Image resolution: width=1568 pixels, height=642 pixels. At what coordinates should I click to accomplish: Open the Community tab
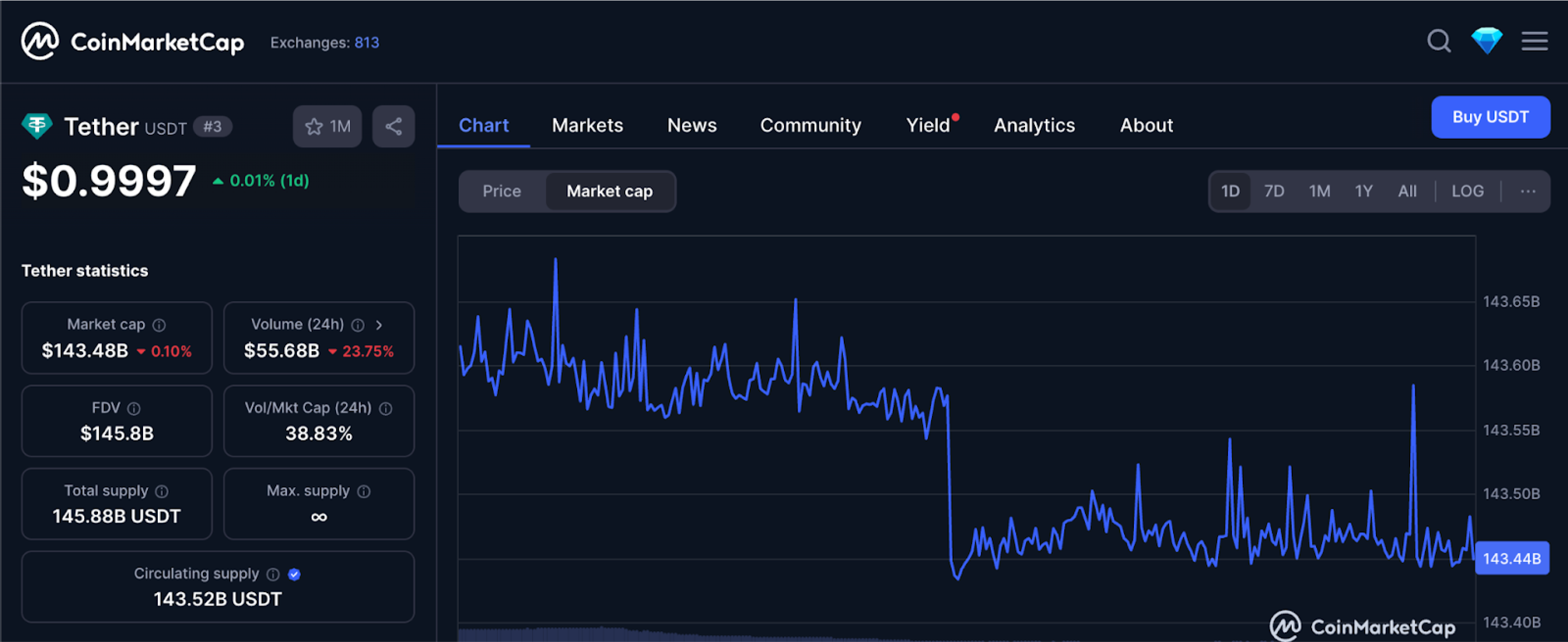810,125
